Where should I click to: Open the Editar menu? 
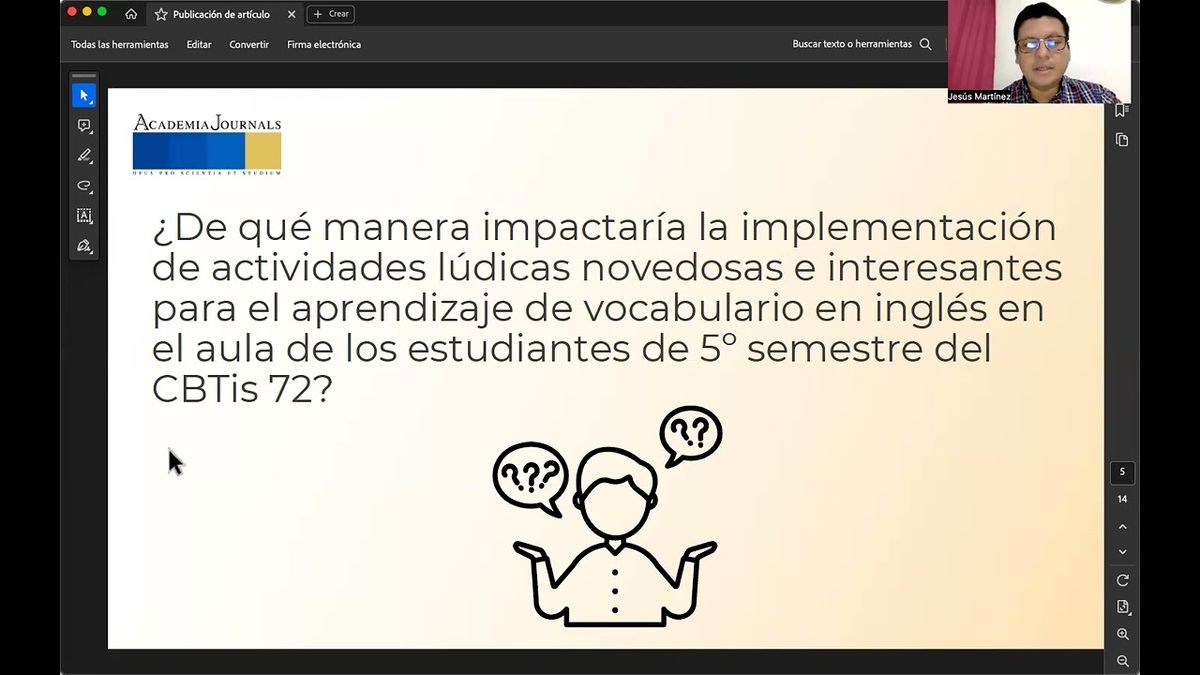(199, 45)
